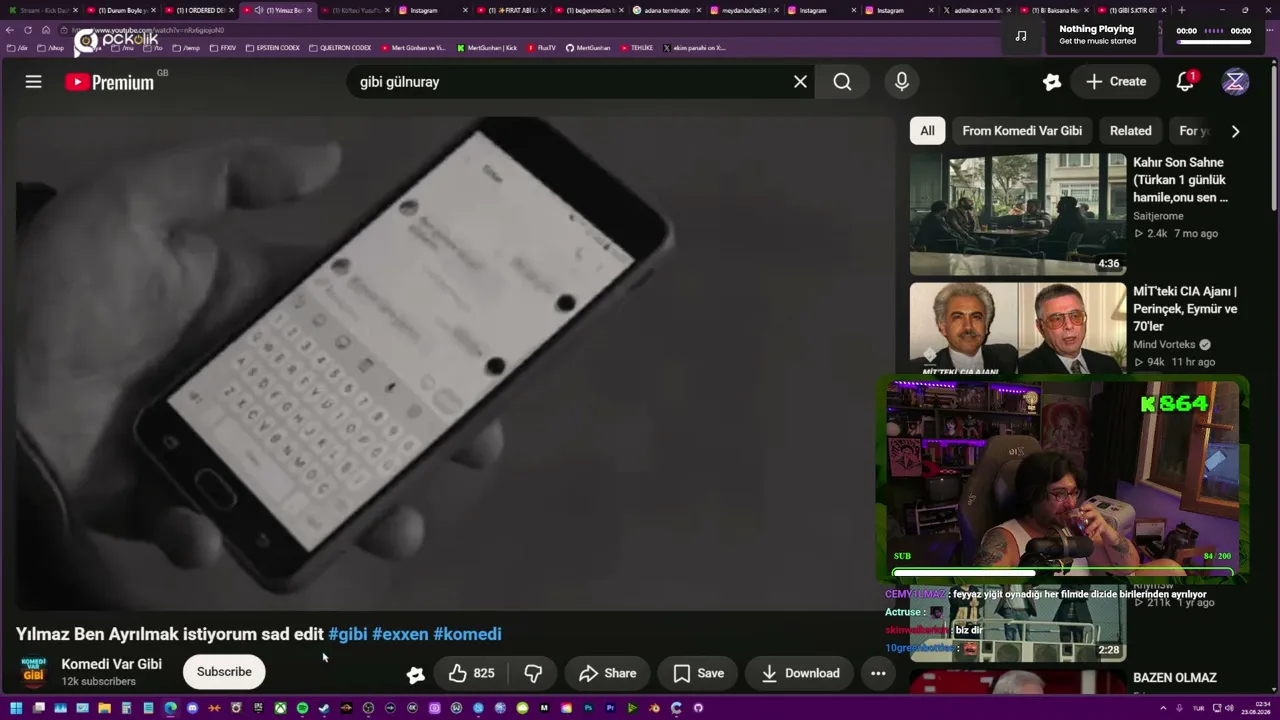1280x720 pixels.
Task: Open the Create button
Action: coord(1116,82)
